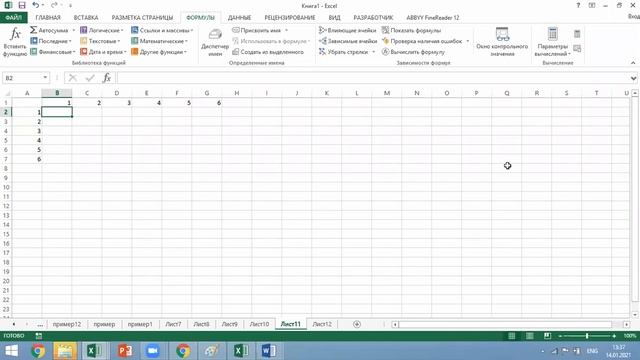Open the Text (Текстовые) functions list
This screenshot has height=360, width=640.
100,41
